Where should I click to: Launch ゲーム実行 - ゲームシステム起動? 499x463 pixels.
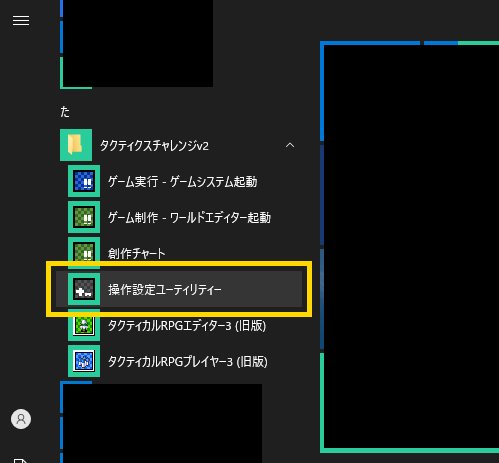183,182
